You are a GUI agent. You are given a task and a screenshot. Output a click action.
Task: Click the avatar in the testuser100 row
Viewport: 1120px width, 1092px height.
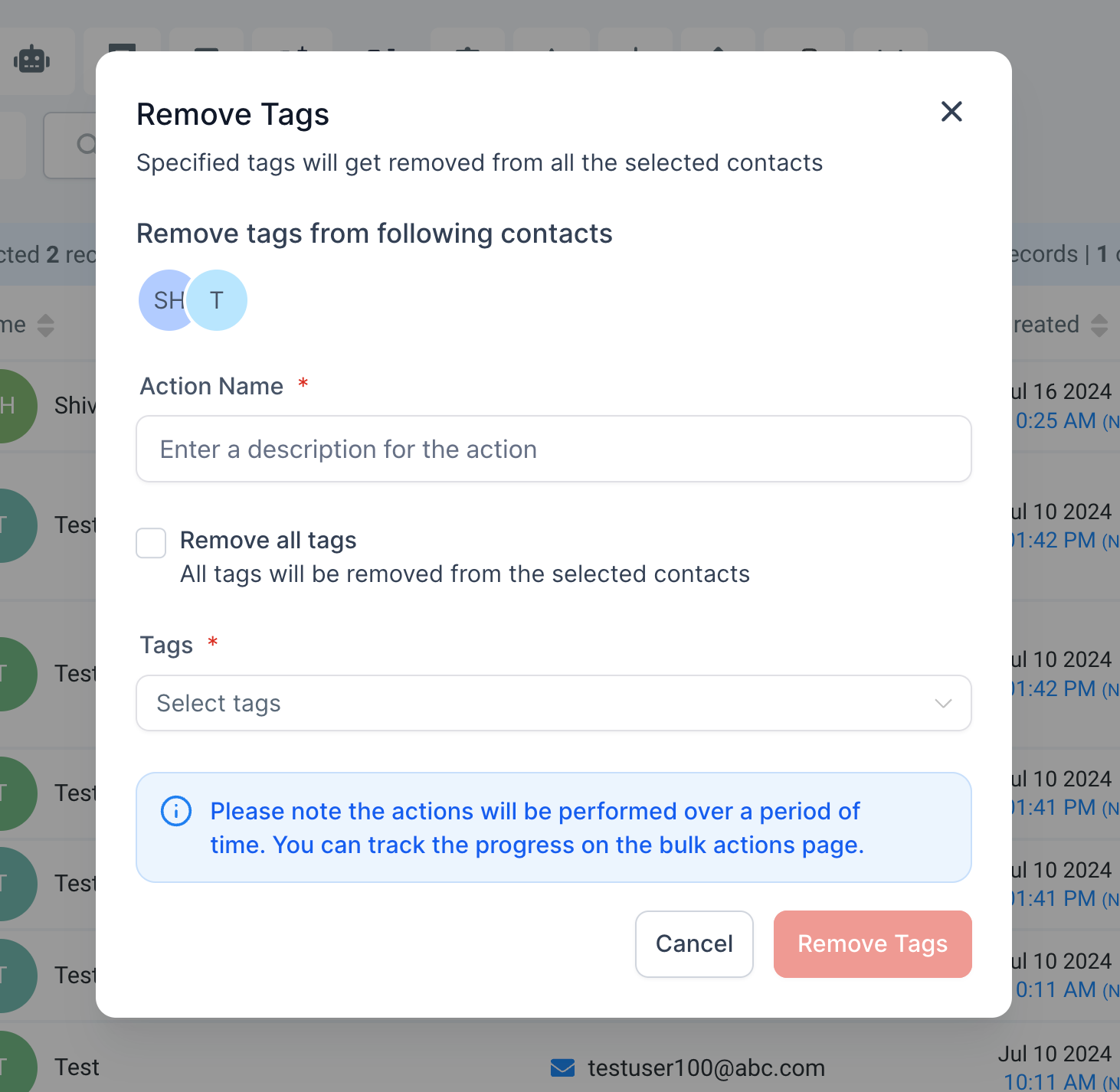click(11, 1064)
